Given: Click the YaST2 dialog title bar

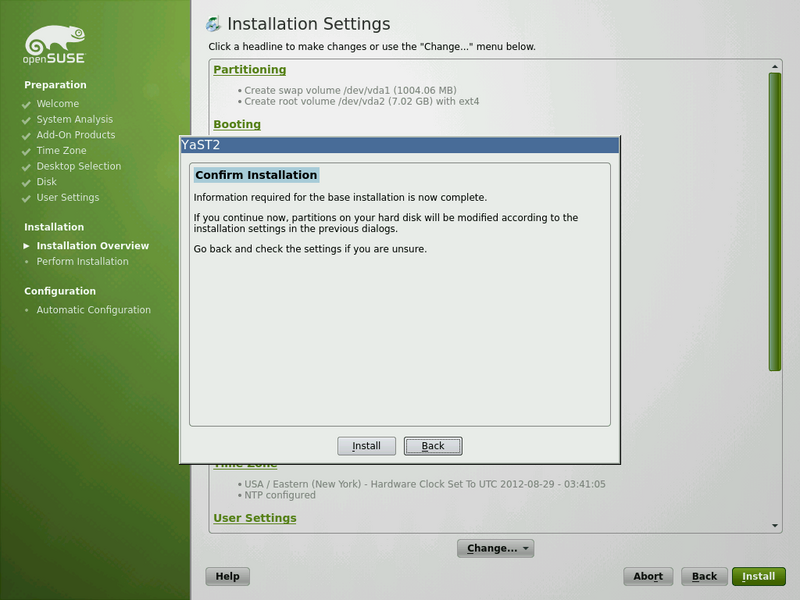Looking at the screenshot, I should [x=399, y=145].
